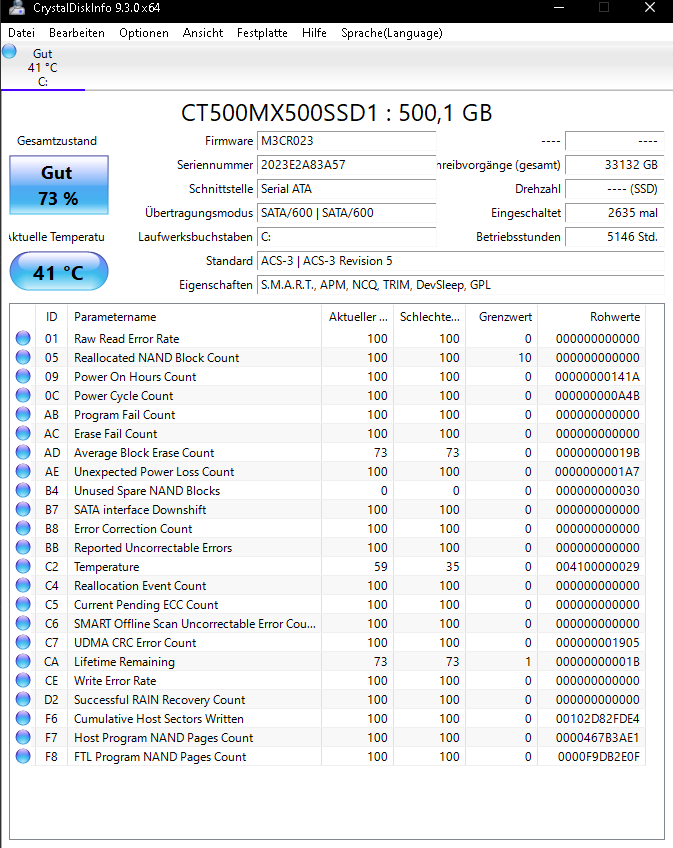Click raw value 00102D82FDE4
This screenshot has height=848, width=673.
[597, 719]
